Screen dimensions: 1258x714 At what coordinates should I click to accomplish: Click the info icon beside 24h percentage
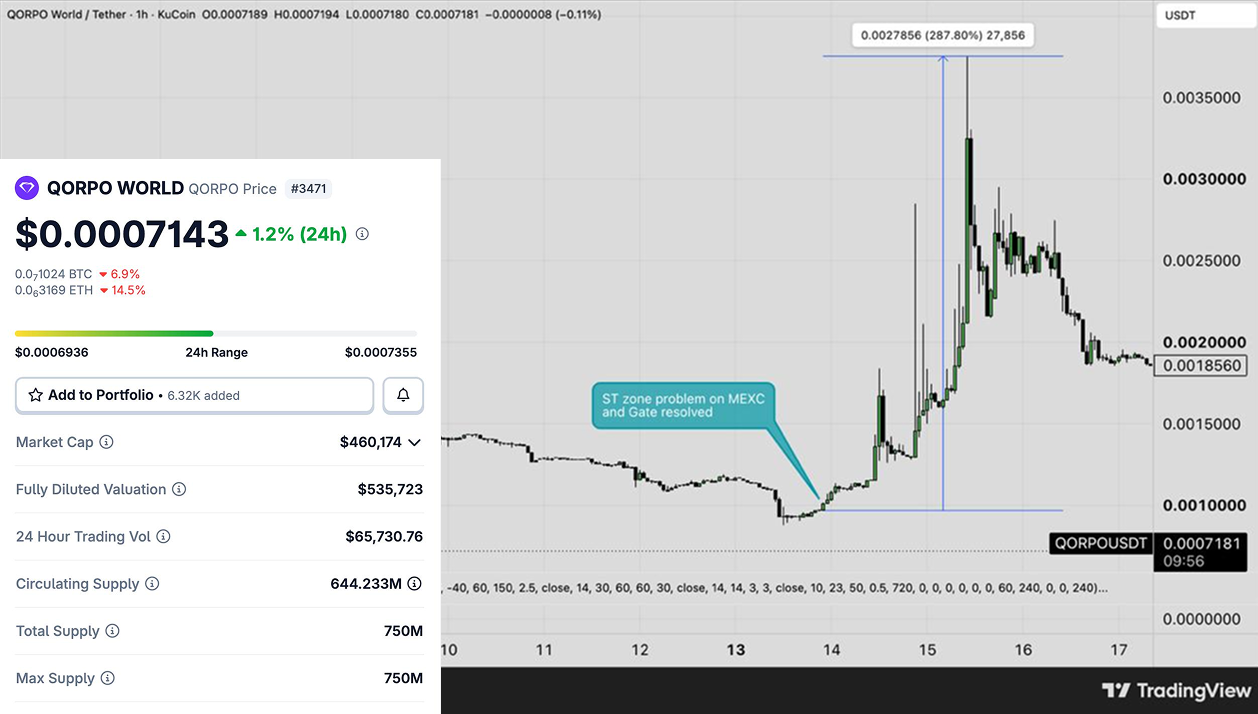pyautogui.click(x=362, y=234)
